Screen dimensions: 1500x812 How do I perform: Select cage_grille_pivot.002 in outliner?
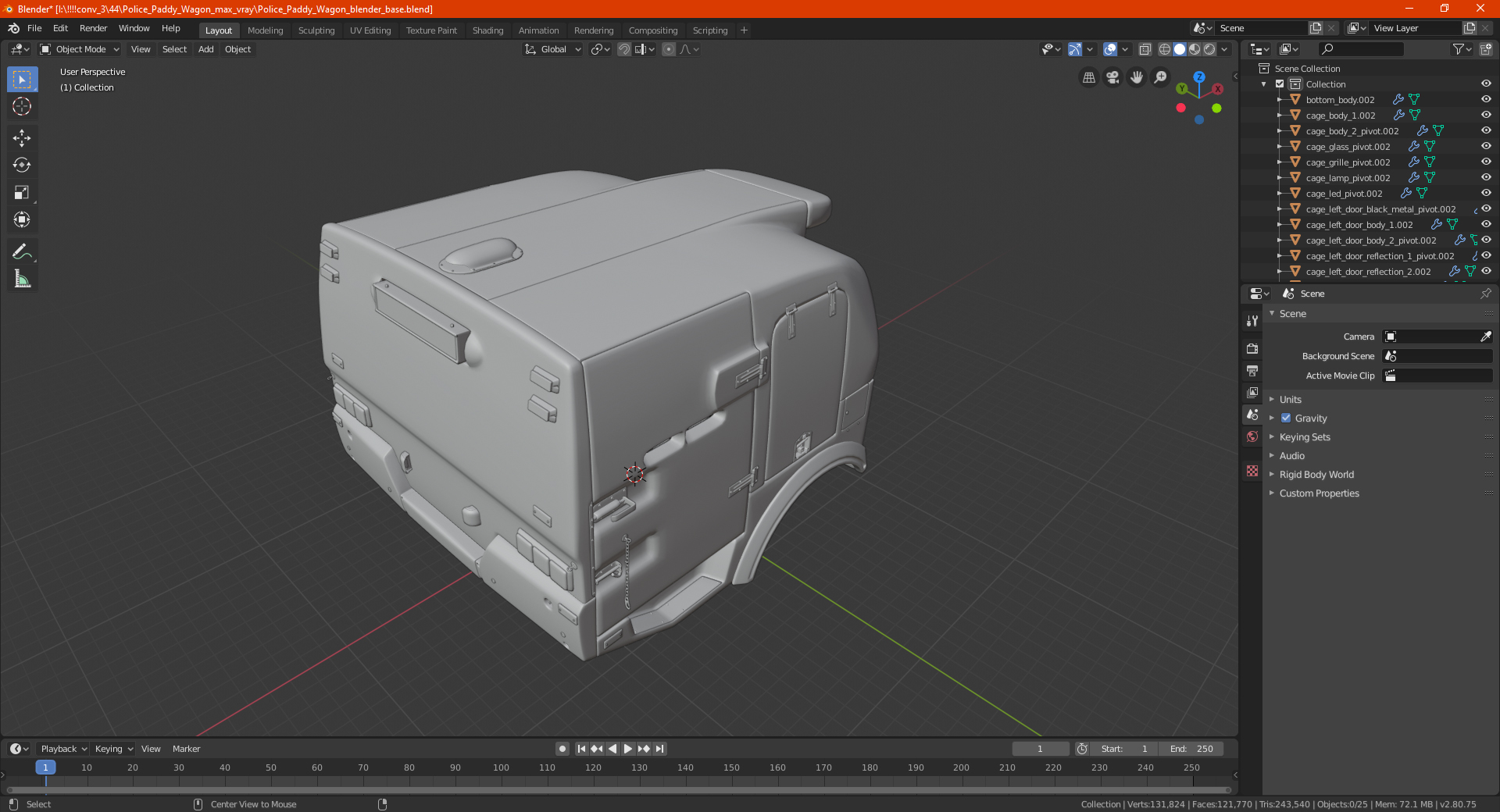[x=1348, y=162]
